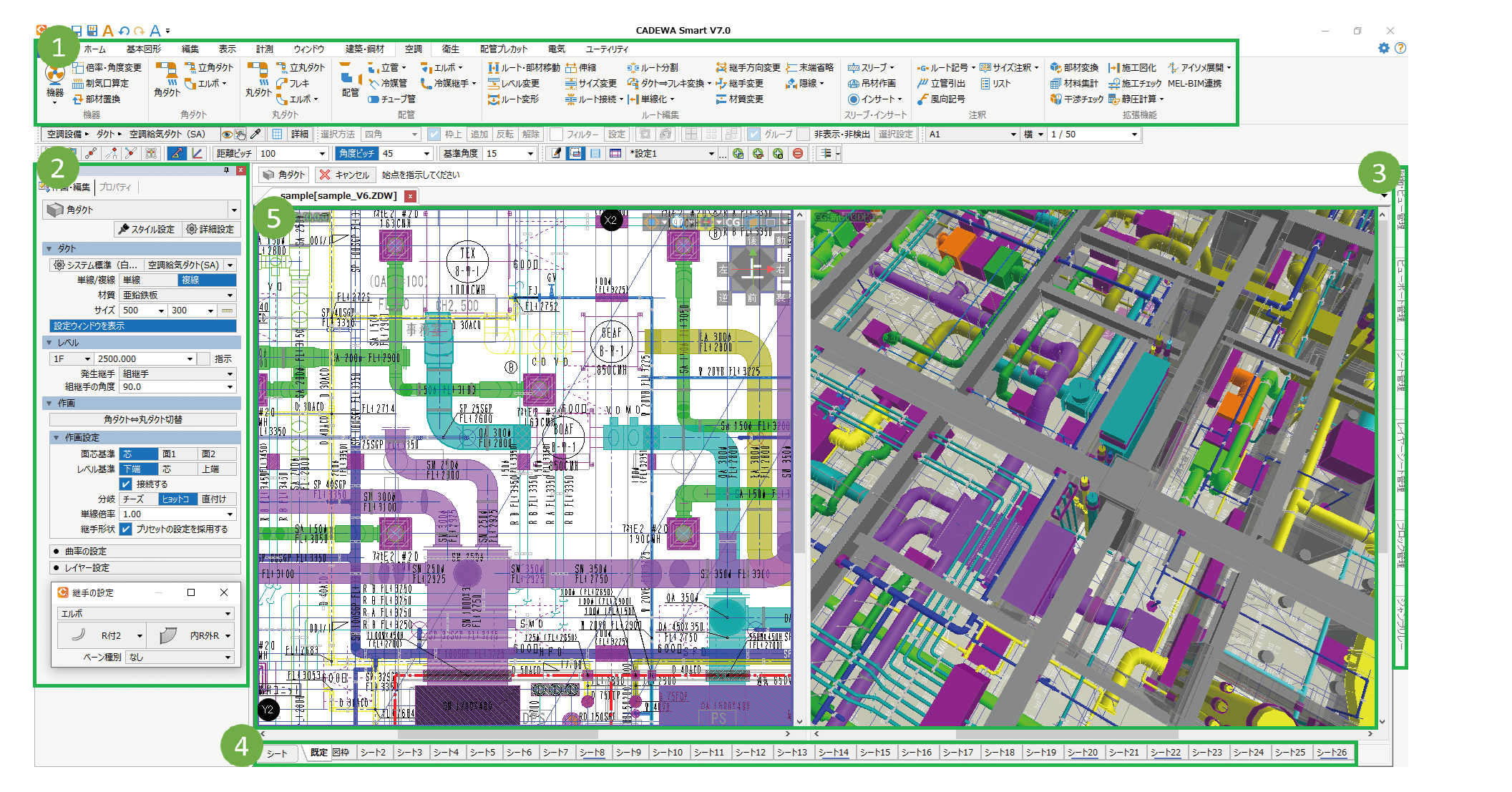This screenshot has width=1512, height=792.
Task: Click the 風向記号 airflow symbol icon
Action: click(x=923, y=99)
